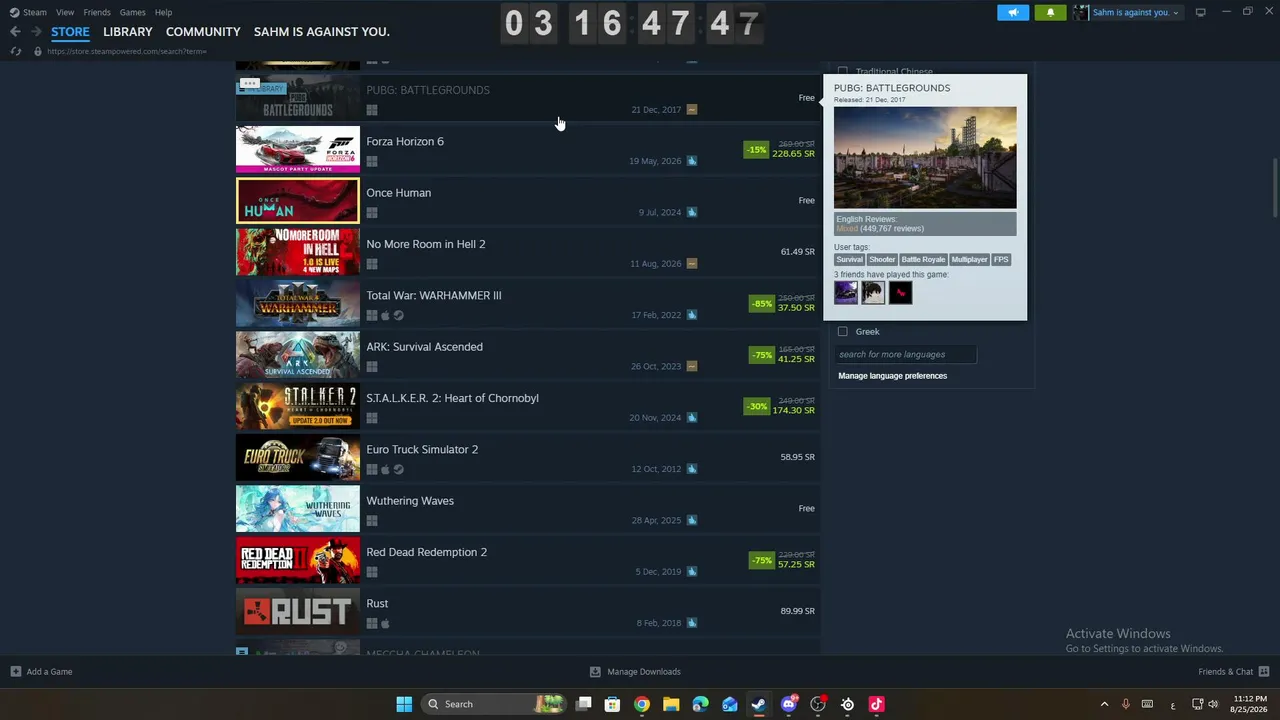Click the Battle Royale tag in PUBG popup

[923, 260]
